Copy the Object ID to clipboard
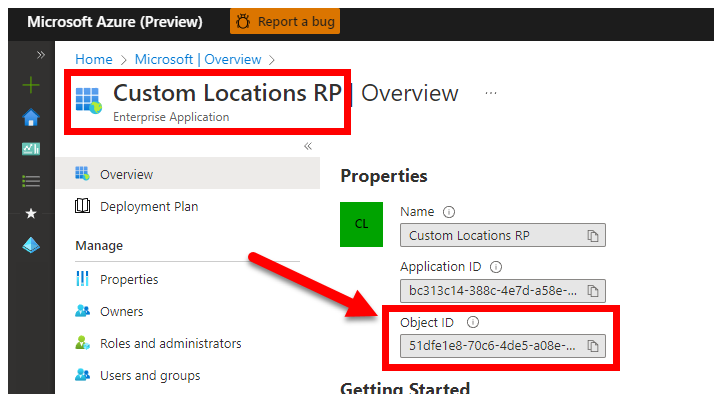This screenshot has width=721, height=402. 593,346
